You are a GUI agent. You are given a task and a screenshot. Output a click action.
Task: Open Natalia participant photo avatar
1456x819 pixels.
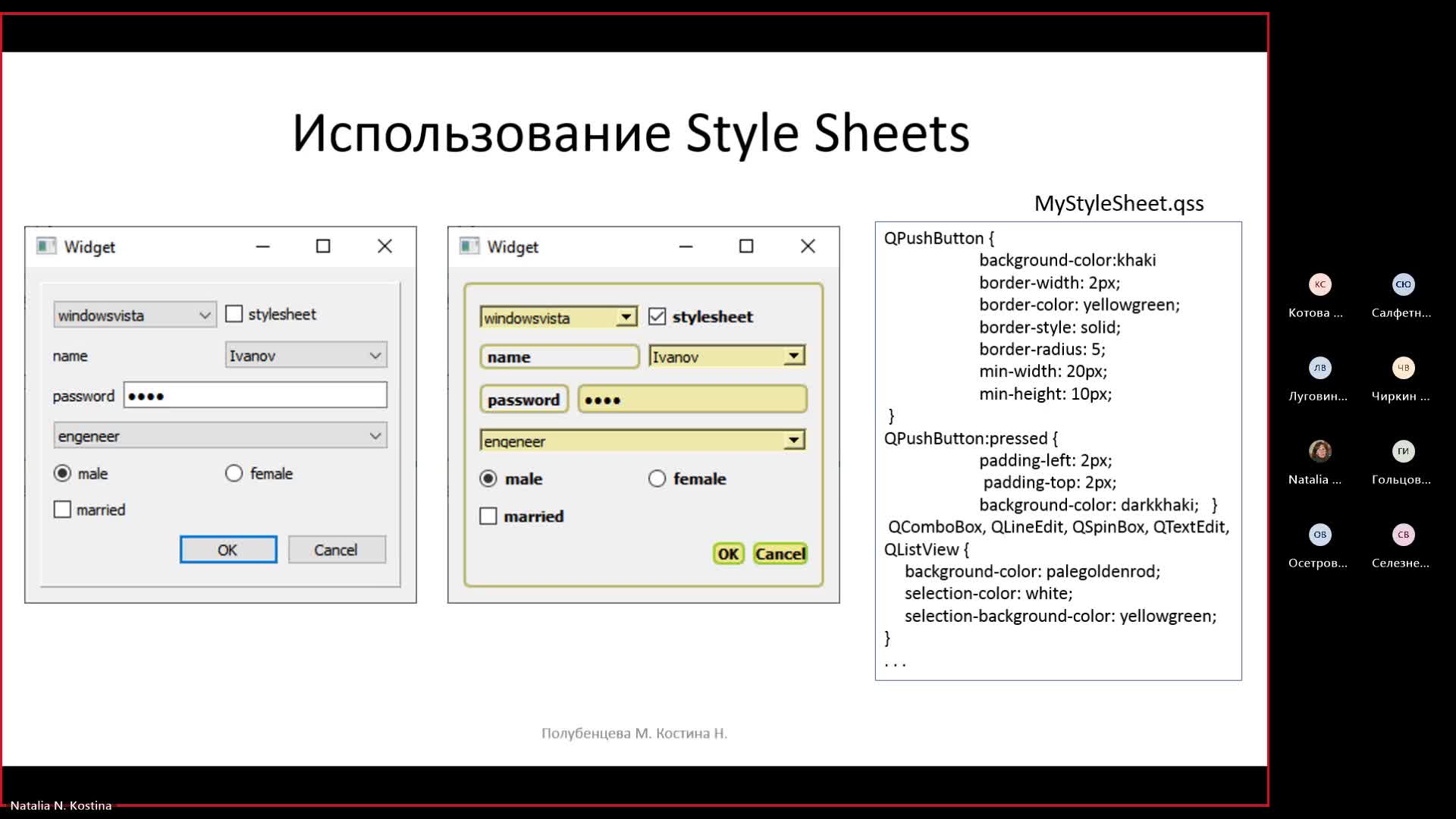1320,451
